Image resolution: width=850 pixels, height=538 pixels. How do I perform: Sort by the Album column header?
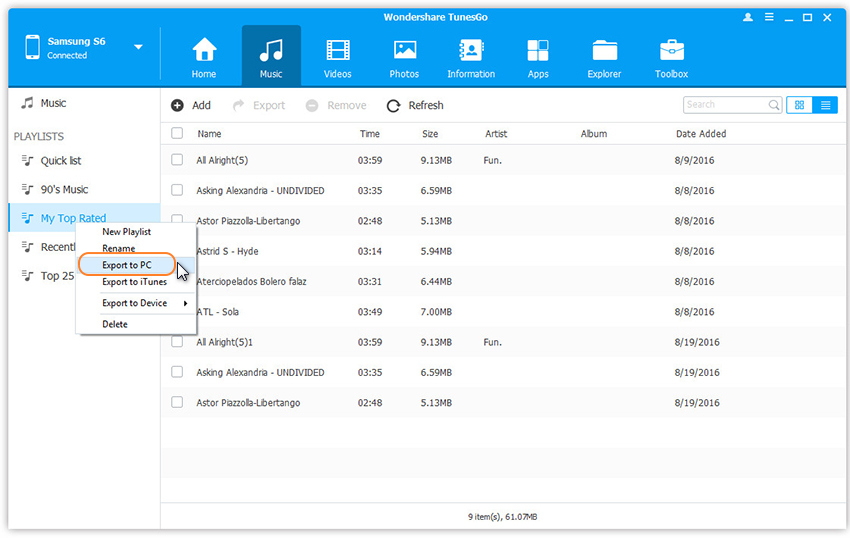pos(594,133)
